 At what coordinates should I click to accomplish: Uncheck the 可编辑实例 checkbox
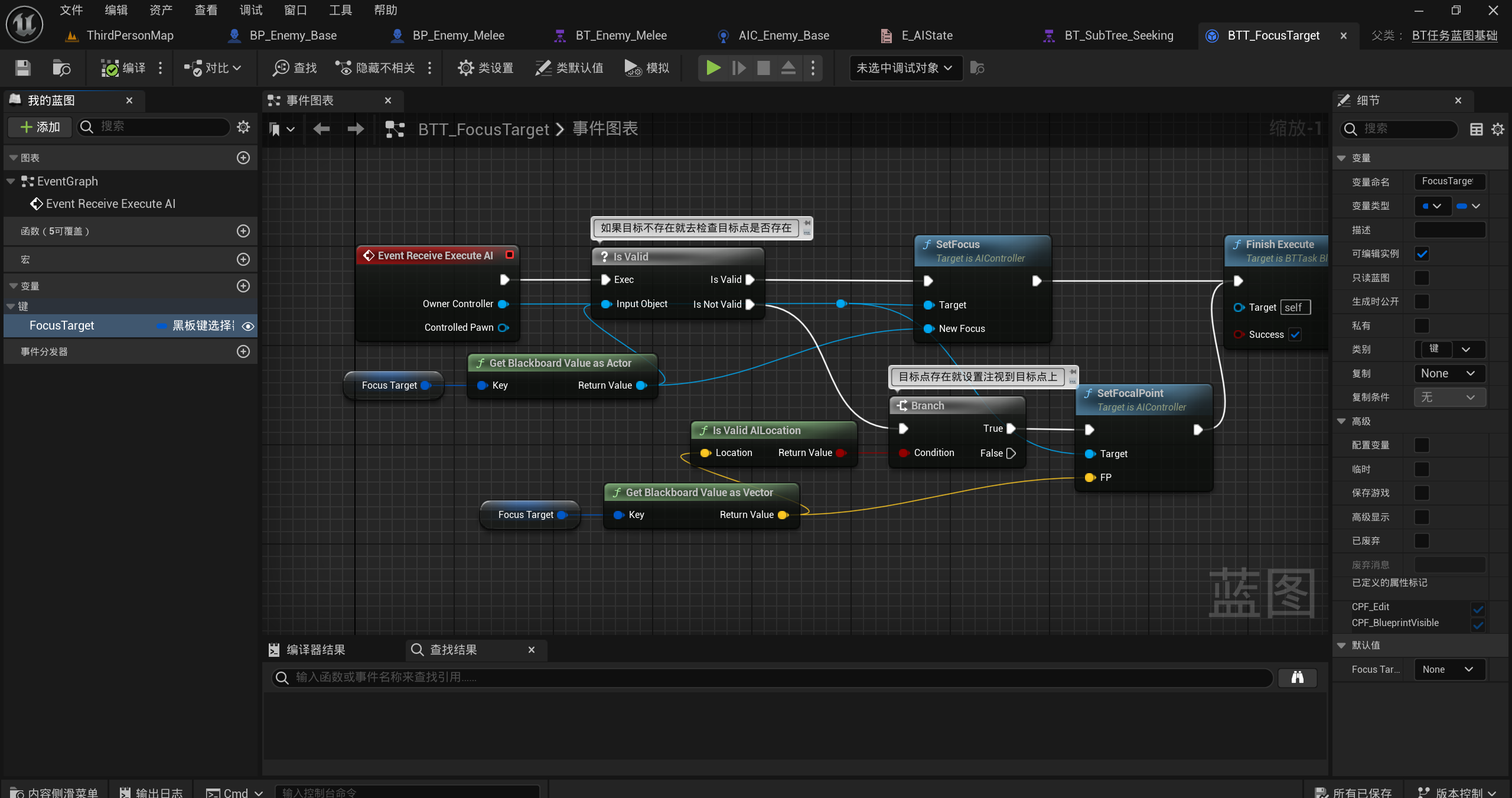1422,254
